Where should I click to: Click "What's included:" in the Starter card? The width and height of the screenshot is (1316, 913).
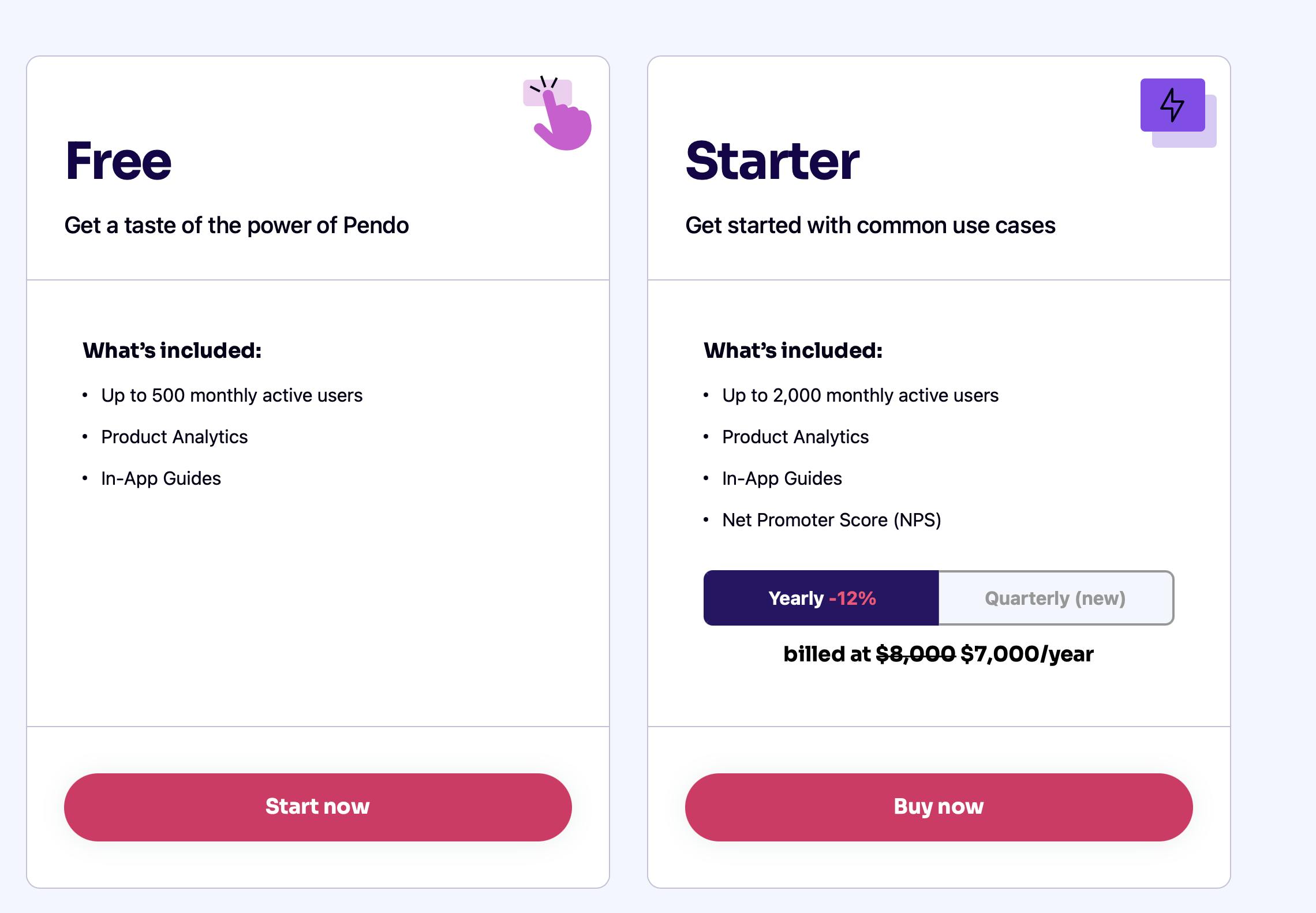[x=793, y=350]
